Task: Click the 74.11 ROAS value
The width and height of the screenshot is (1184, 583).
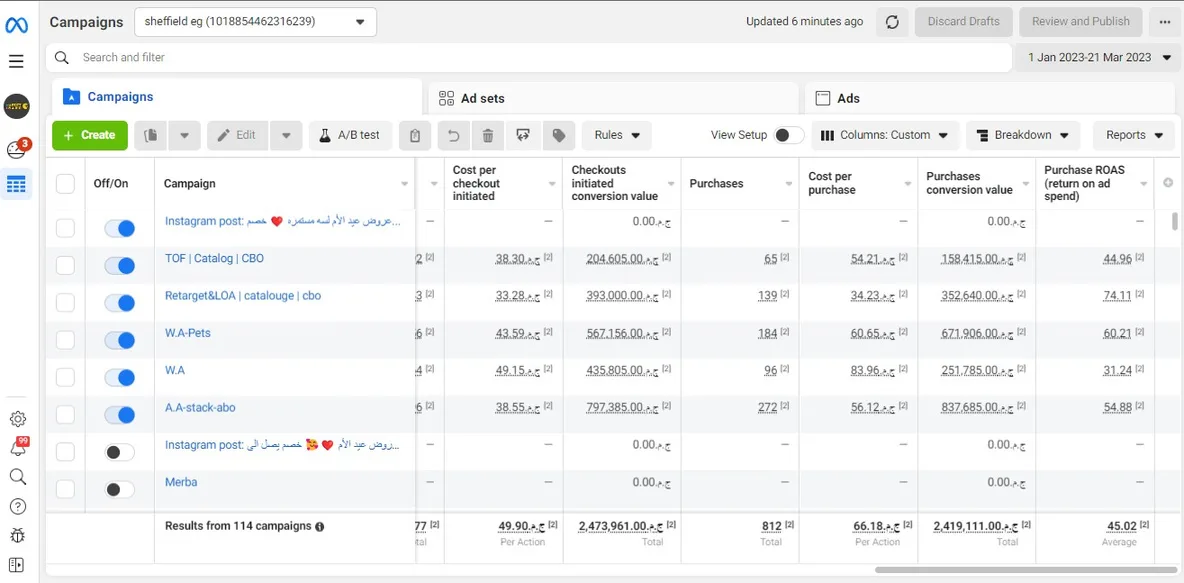Action: (x=1117, y=295)
